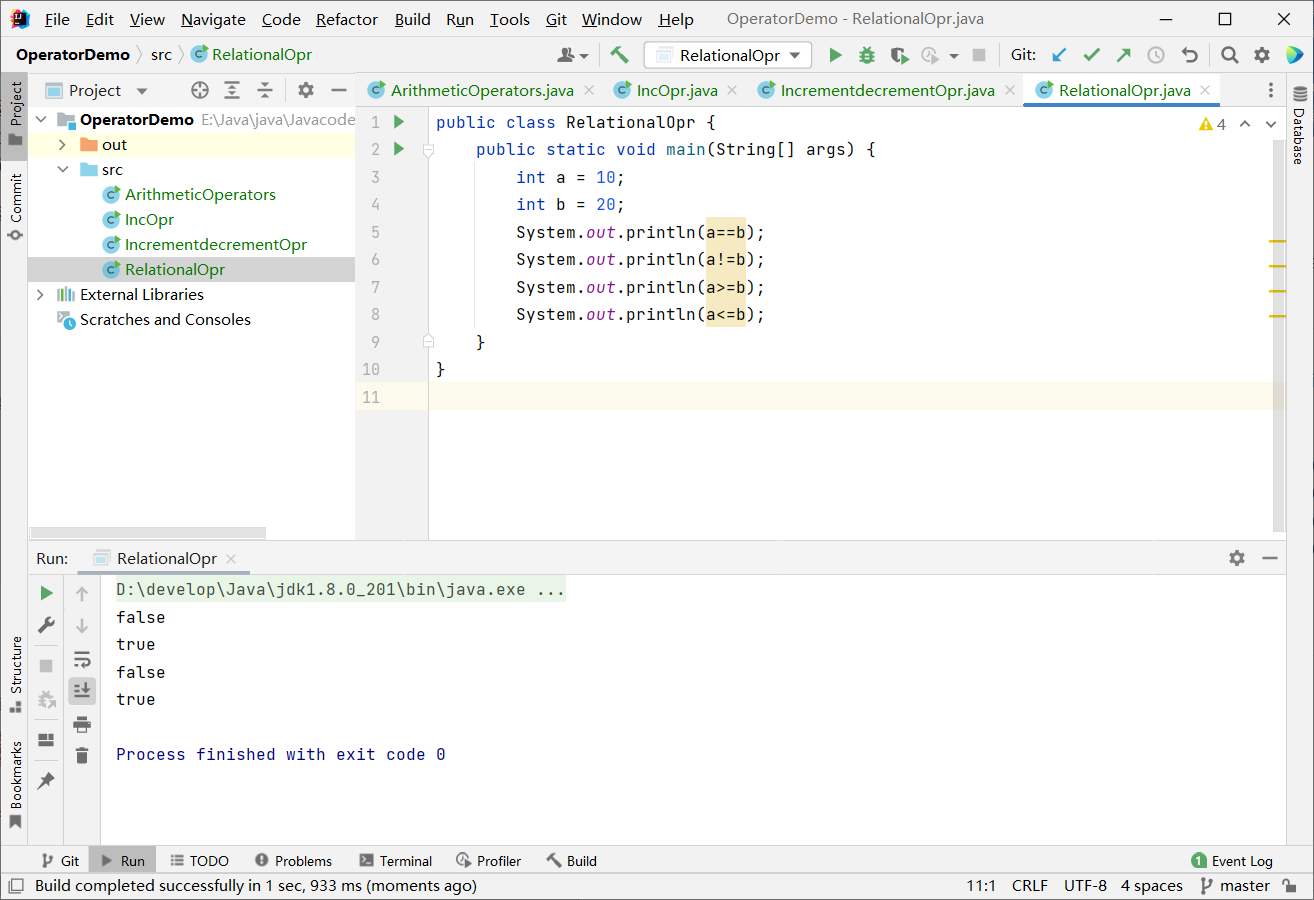Click the Project panel horizontal scrollbar

point(148,533)
